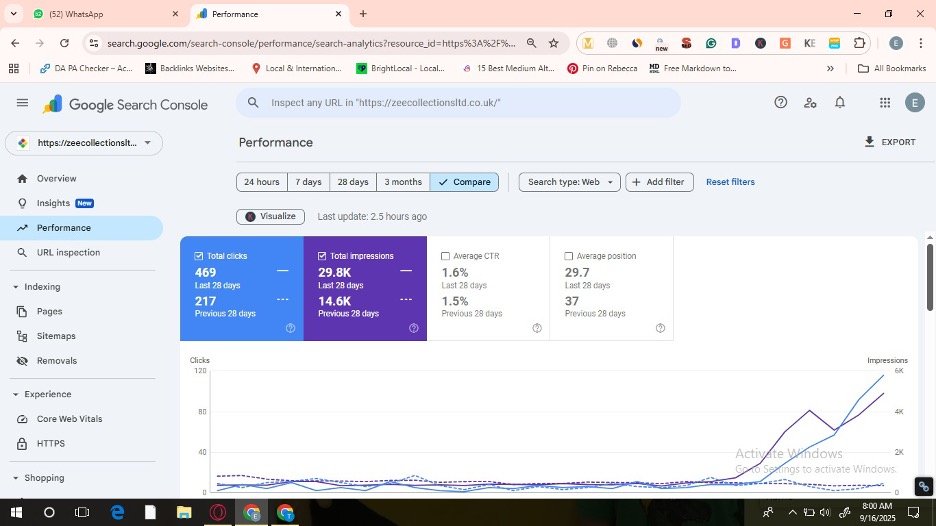
Task: Select the 3 months date range button
Action: [x=403, y=182]
